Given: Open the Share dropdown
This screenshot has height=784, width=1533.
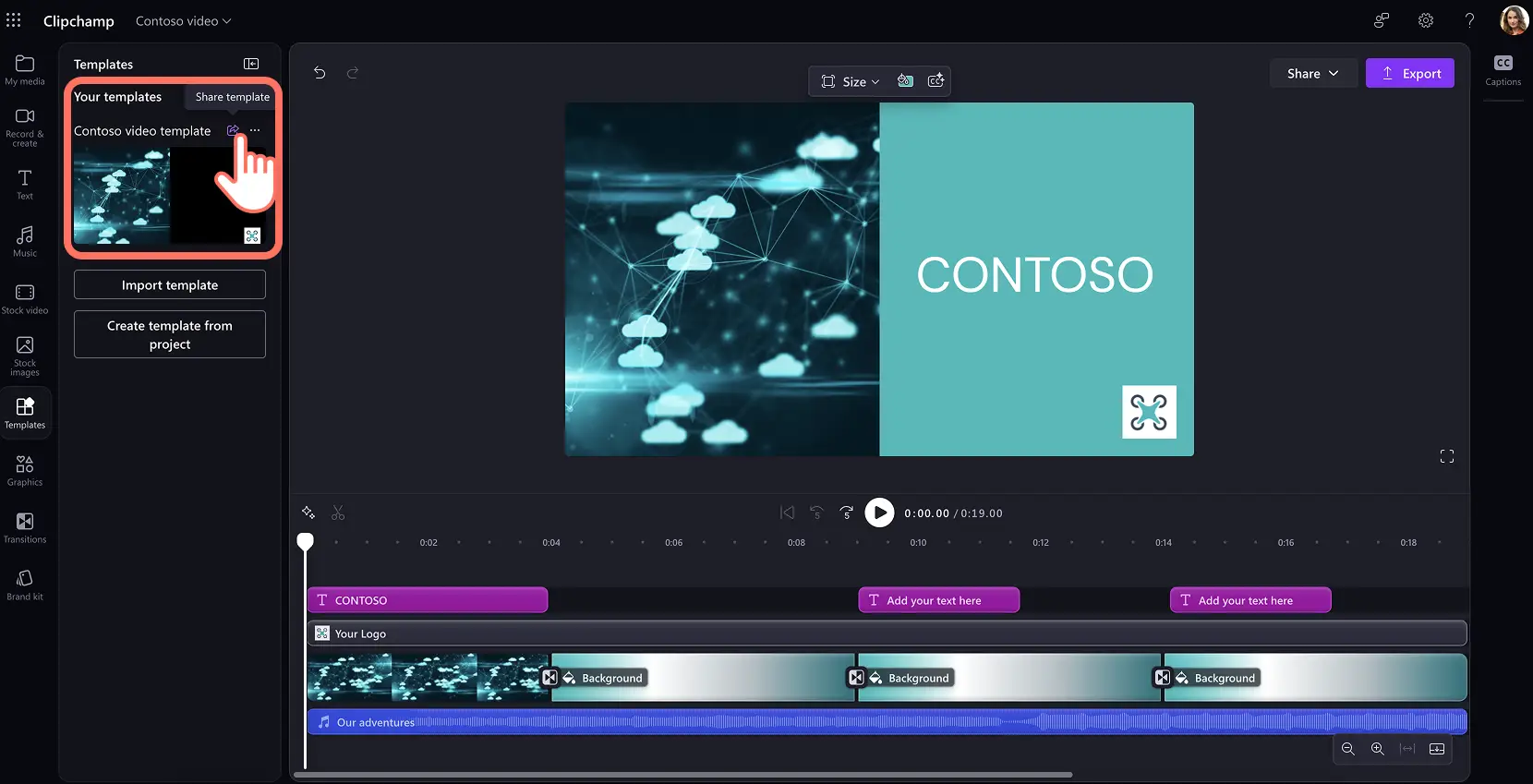Looking at the screenshot, I should coord(1312,73).
